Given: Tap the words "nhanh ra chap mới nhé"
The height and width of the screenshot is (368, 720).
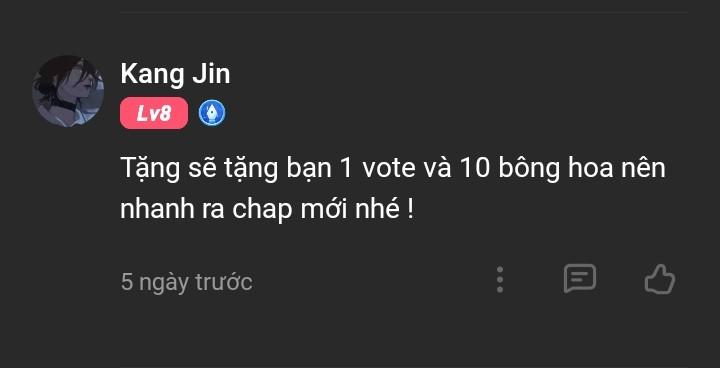Looking at the screenshot, I should [260, 210].
